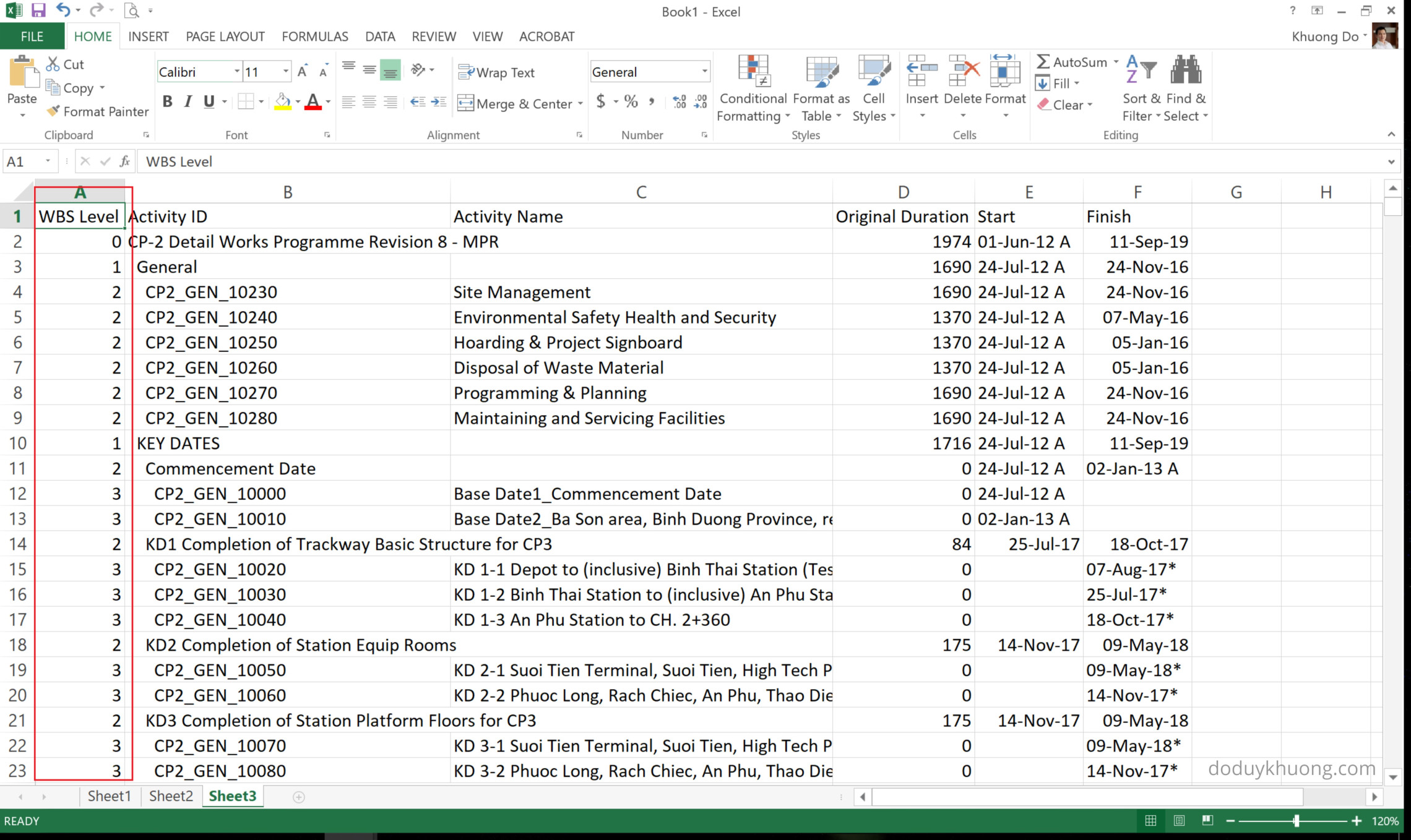Click the Undo arrow icon
Viewport: 1411px width, 840px height.
pyautogui.click(x=63, y=11)
